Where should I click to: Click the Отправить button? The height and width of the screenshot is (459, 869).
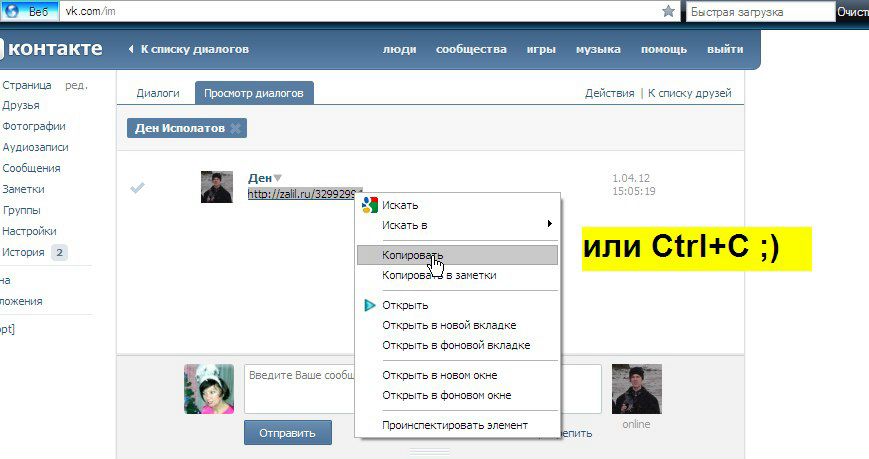(x=288, y=433)
